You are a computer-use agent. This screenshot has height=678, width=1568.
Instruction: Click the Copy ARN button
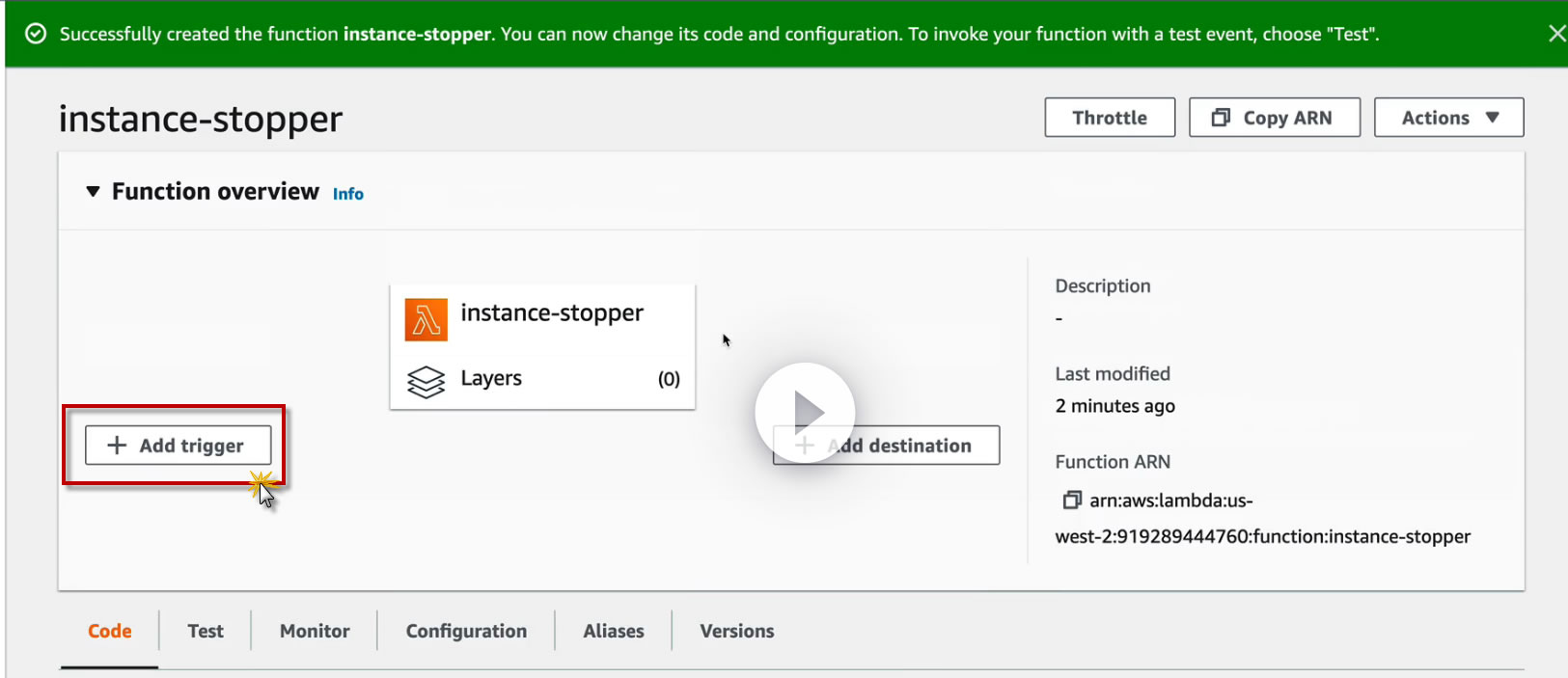point(1274,118)
